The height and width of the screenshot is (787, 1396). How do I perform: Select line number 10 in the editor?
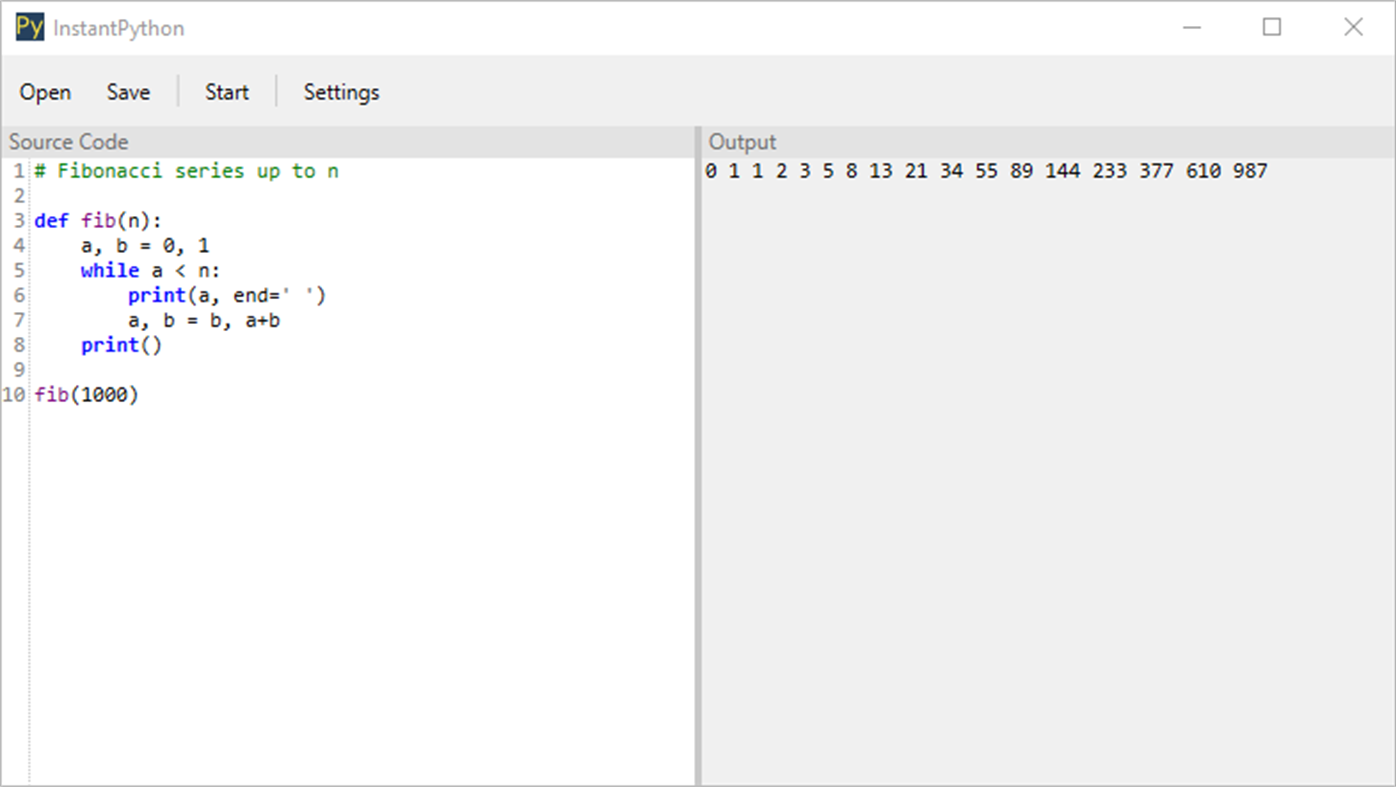point(14,394)
